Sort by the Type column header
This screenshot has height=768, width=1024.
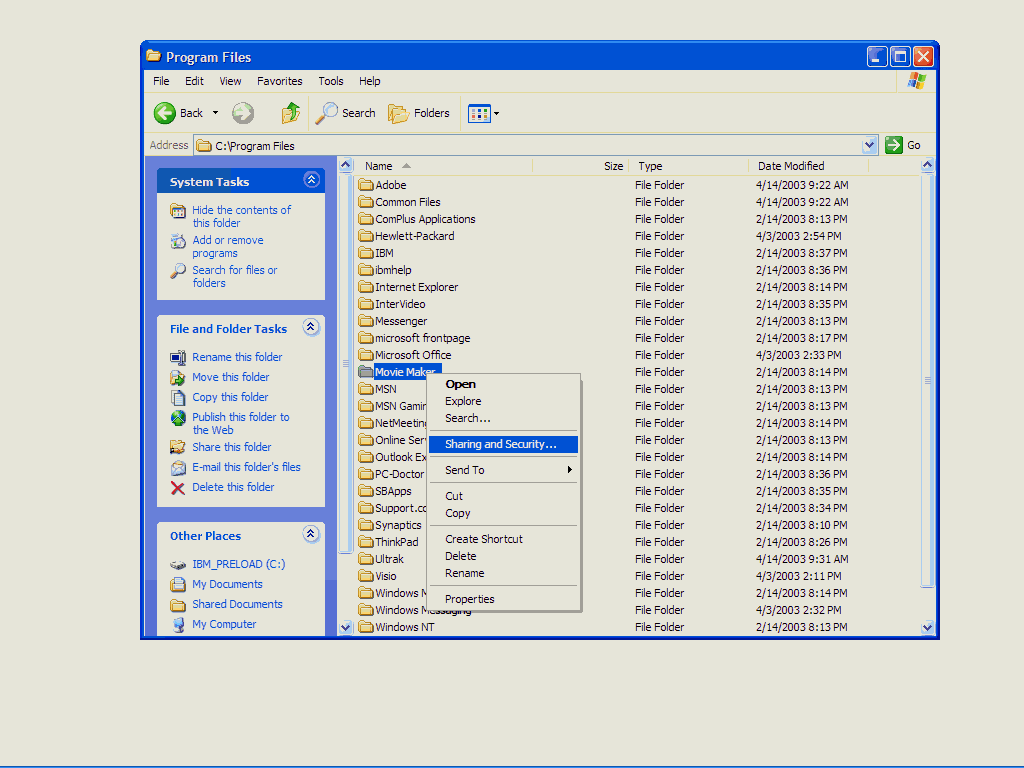688,166
